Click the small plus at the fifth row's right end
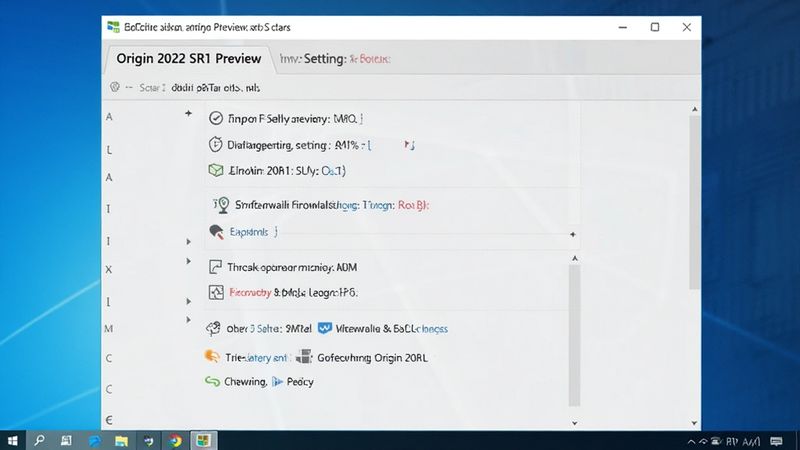Screen dimensions: 800x450 click(x=572, y=234)
